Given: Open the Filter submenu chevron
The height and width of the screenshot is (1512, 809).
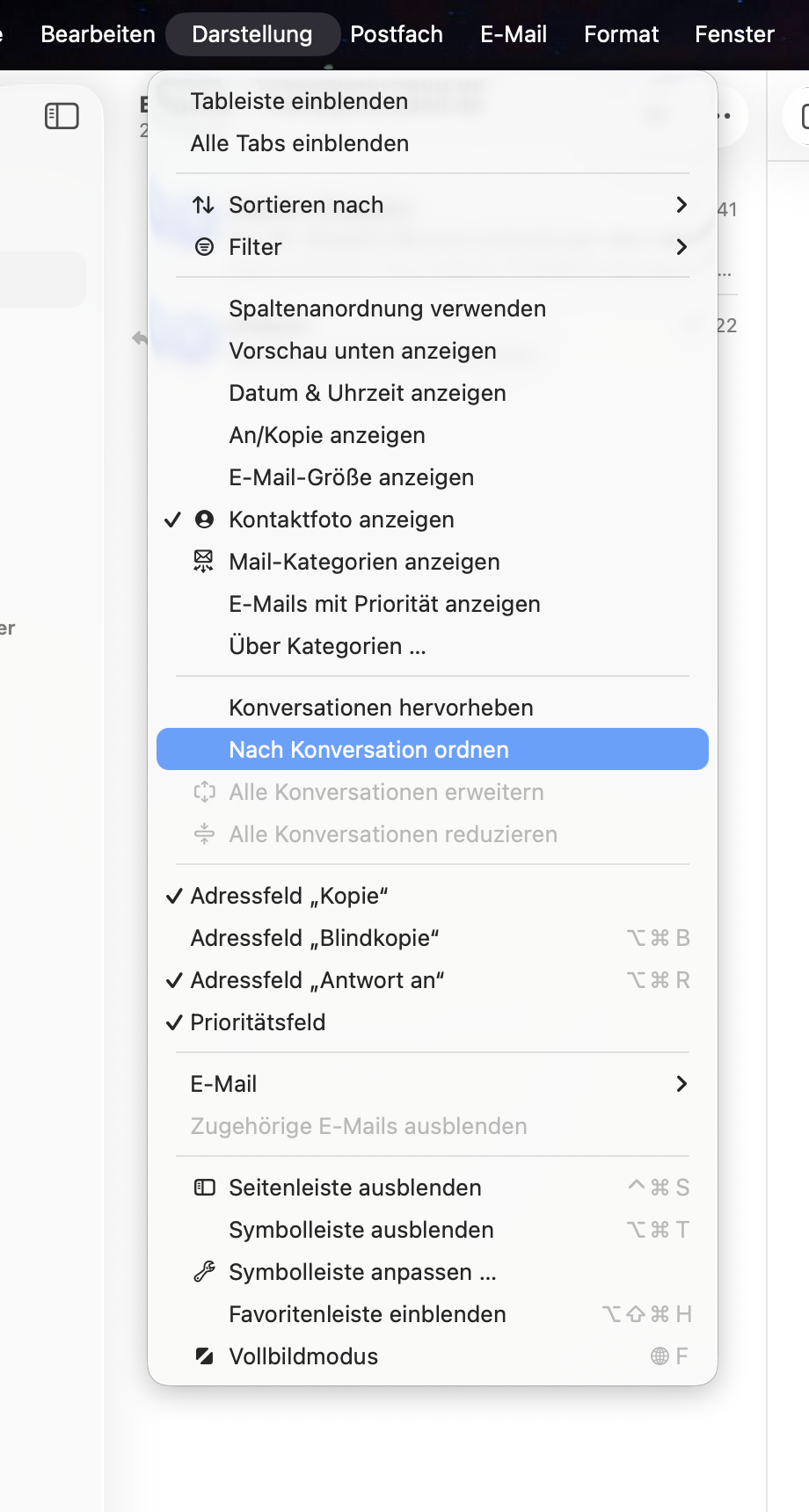Looking at the screenshot, I should tap(681, 247).
